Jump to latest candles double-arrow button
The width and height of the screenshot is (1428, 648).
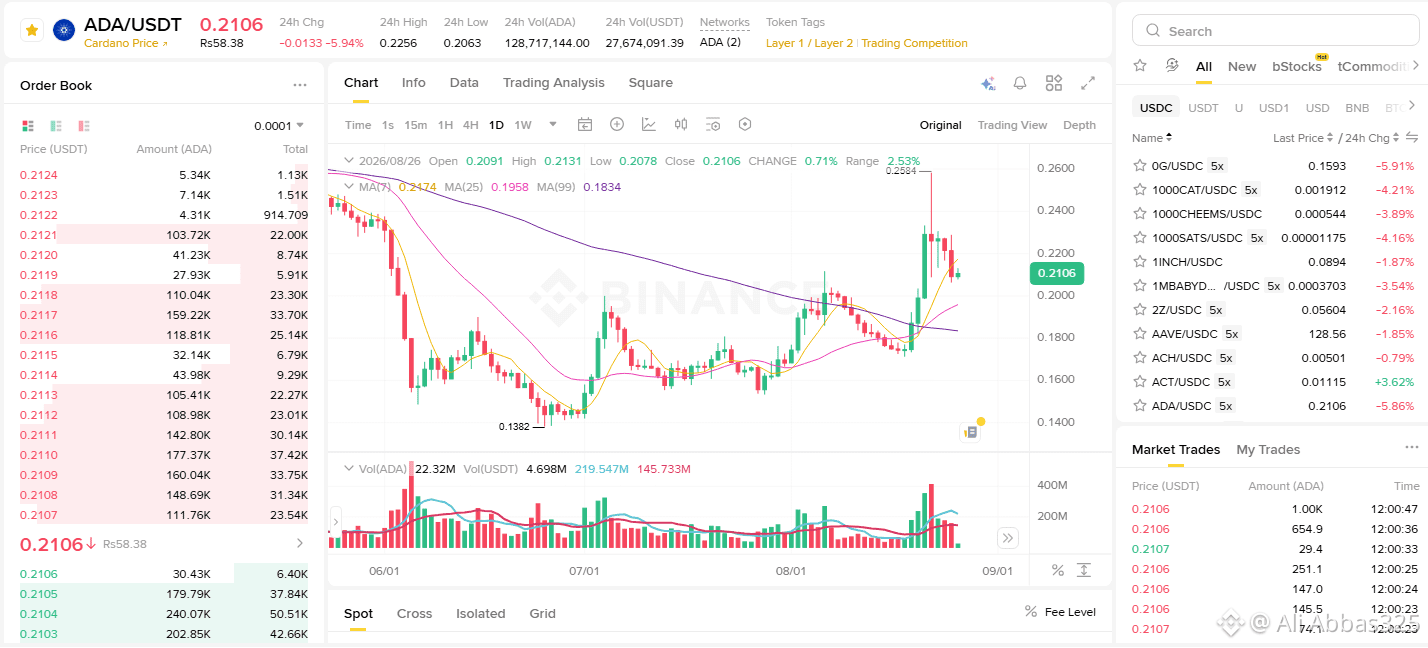(x=1008, y=538)
